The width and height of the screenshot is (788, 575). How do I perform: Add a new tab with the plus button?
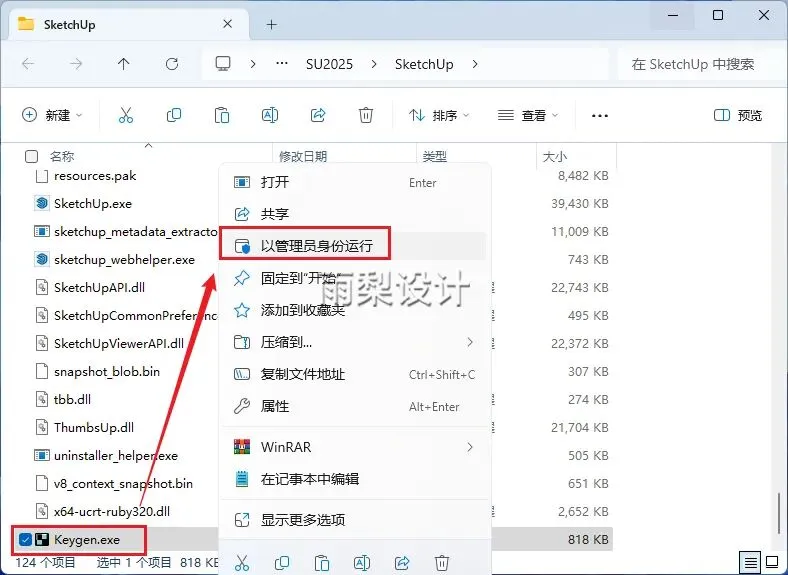coord(271,24)
